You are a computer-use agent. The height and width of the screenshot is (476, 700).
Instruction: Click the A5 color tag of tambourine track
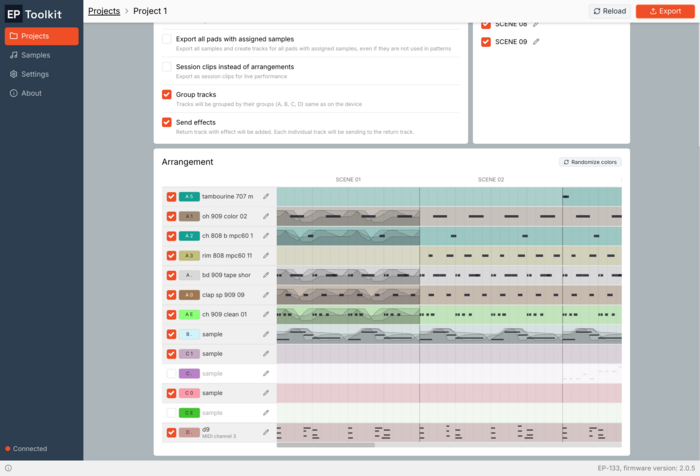(x=189, y=196)
